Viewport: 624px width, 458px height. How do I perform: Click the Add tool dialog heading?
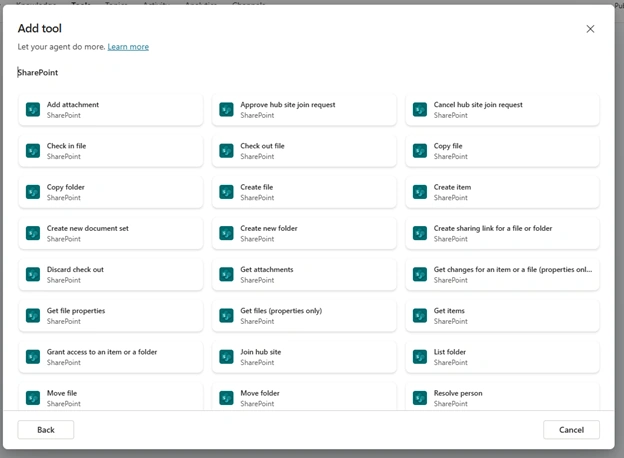point(40,29)
